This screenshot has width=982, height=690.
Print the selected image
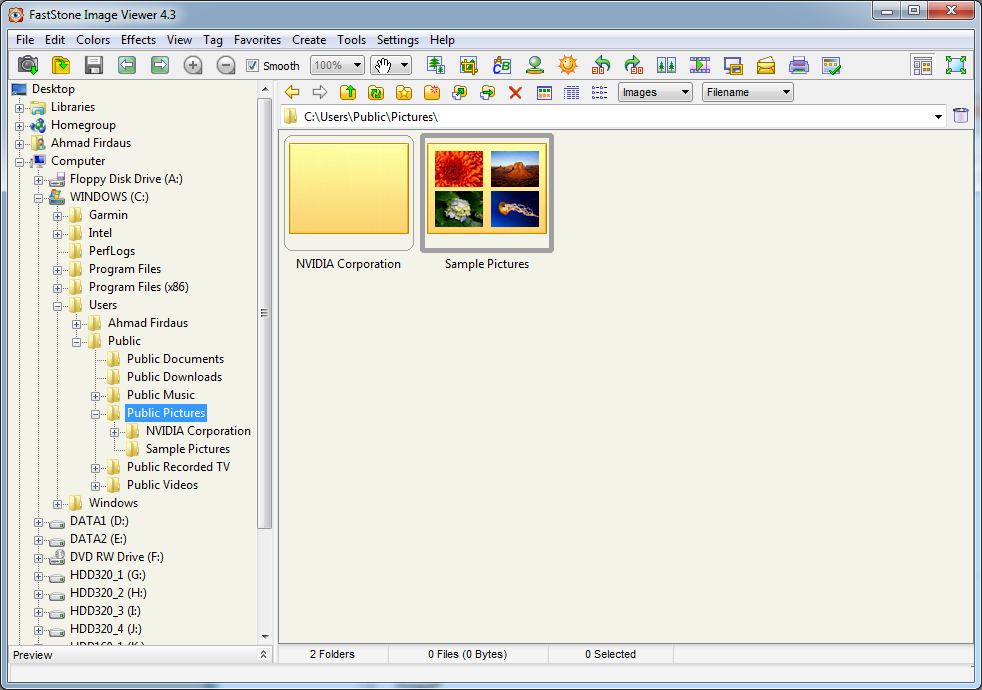point(799,64)
